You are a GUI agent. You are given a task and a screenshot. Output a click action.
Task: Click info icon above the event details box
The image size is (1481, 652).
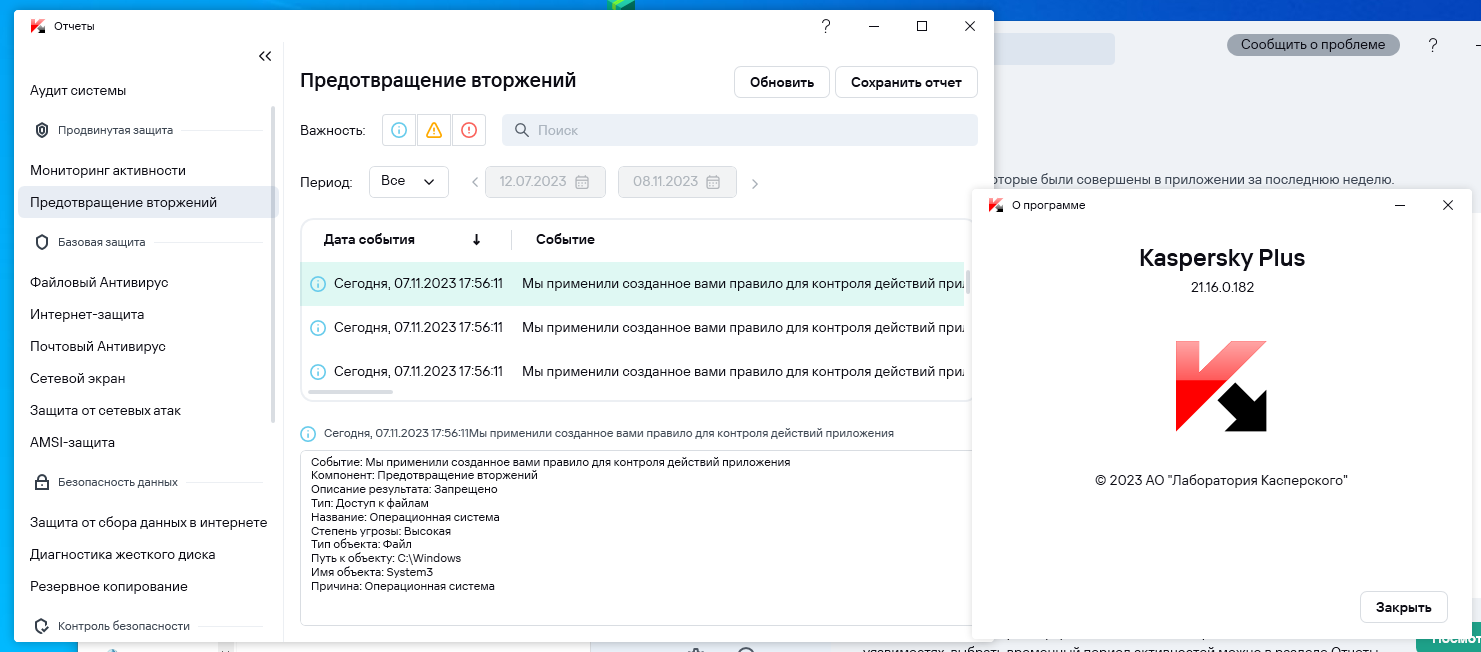point(309,434)
